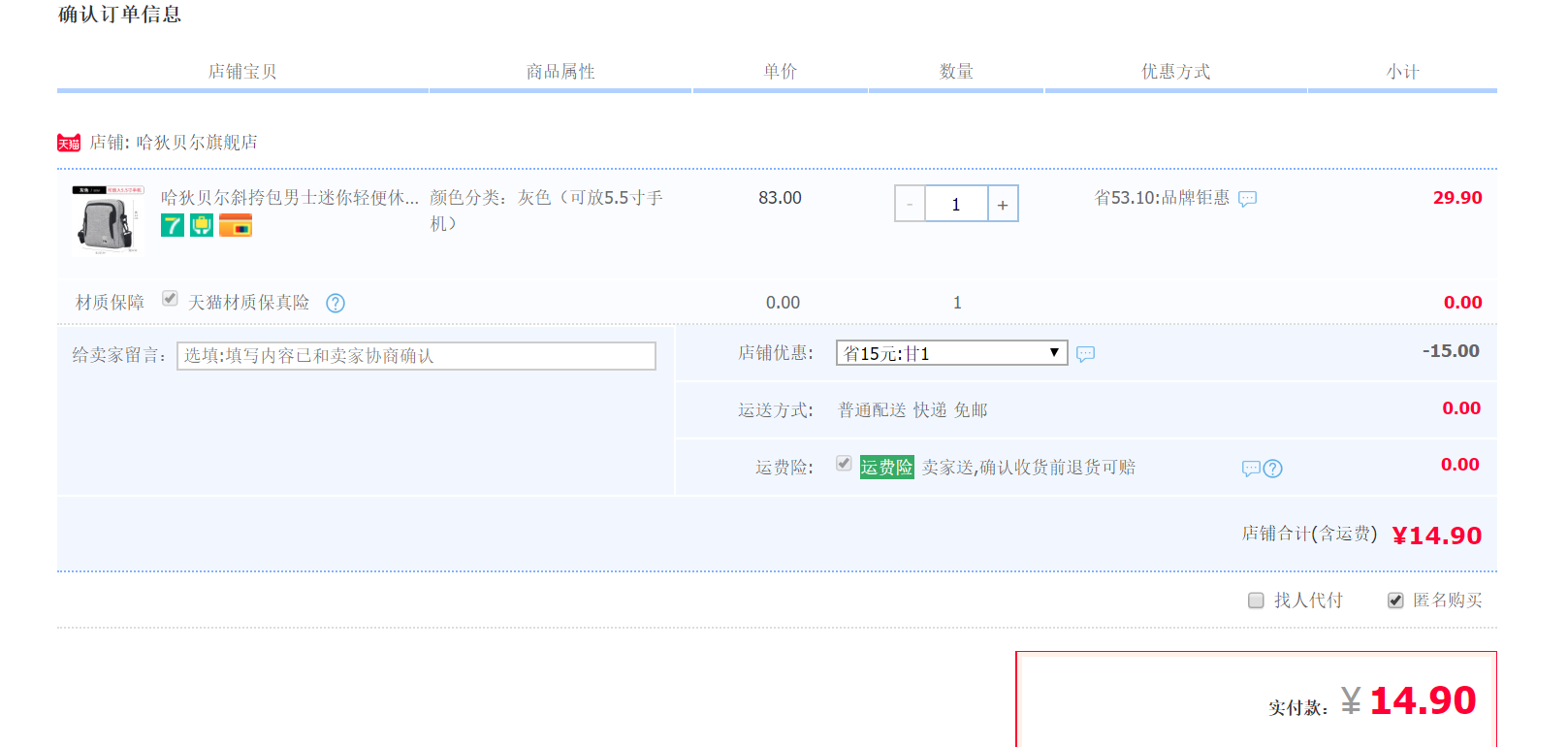Increase quantity with the plus button
1568x747 pixels.
coord(1003,204)
